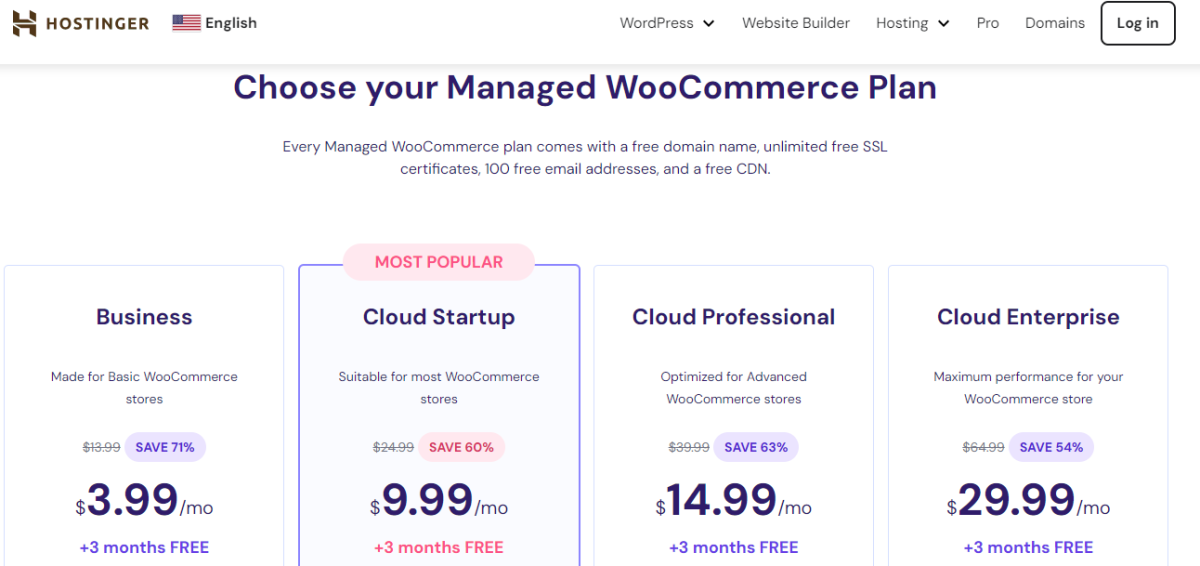Image resolution: width=1200 pixels, height=566 pixels.
Task: Click the Suitable for most WooCommerce stores description
Action: (439, 388)
